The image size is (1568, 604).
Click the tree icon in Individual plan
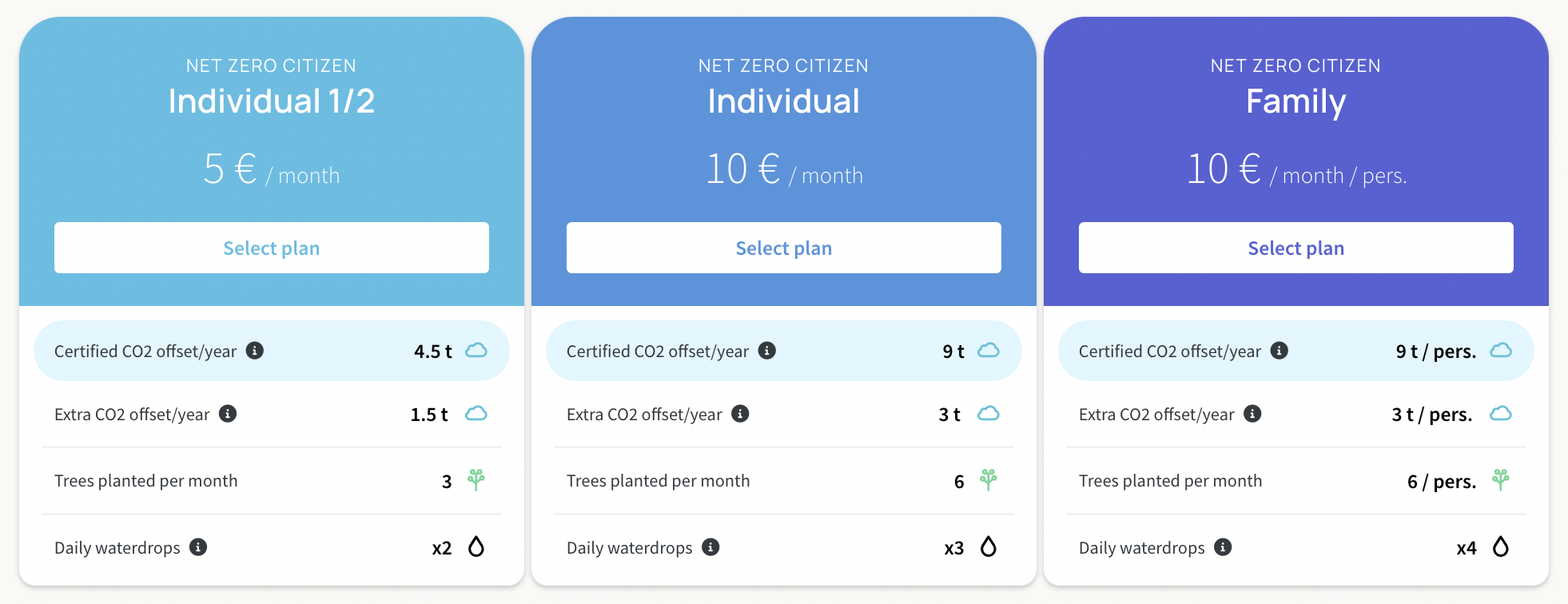tap(989, 480)
